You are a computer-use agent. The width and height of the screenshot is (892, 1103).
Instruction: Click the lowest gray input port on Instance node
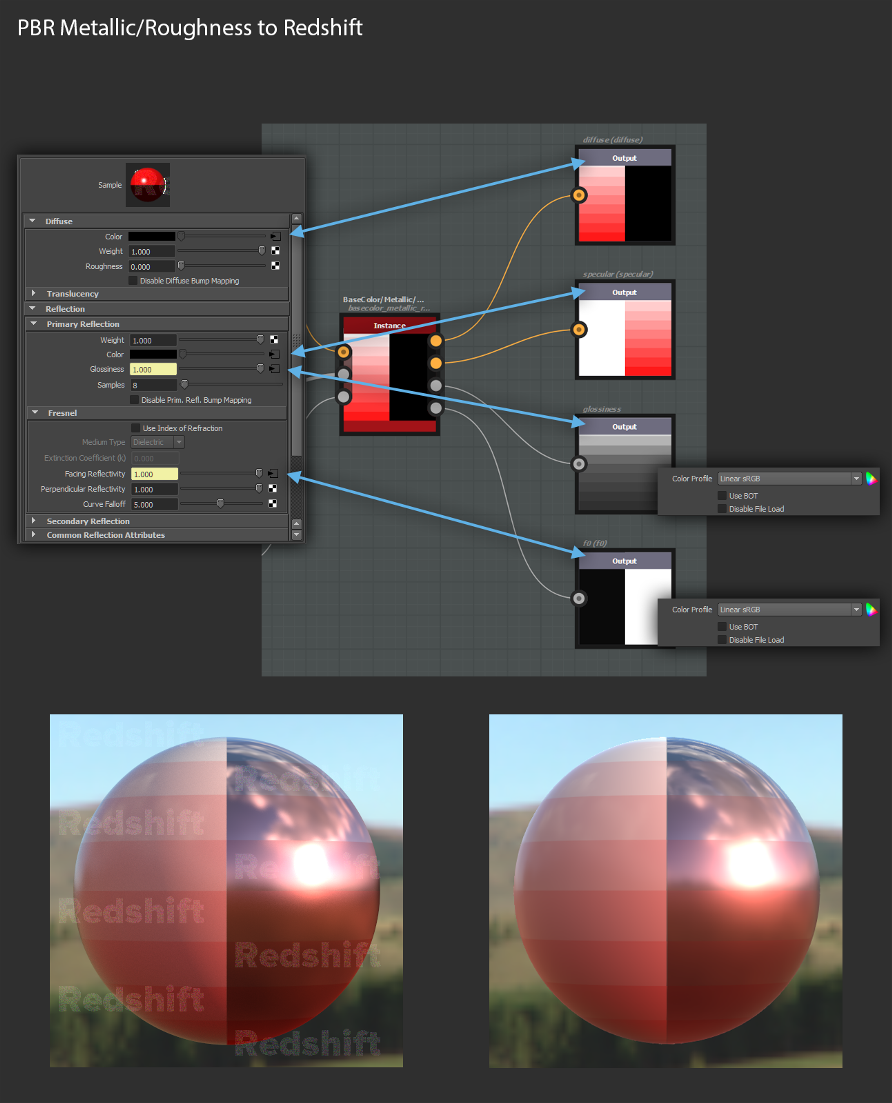tap(343, 397)
